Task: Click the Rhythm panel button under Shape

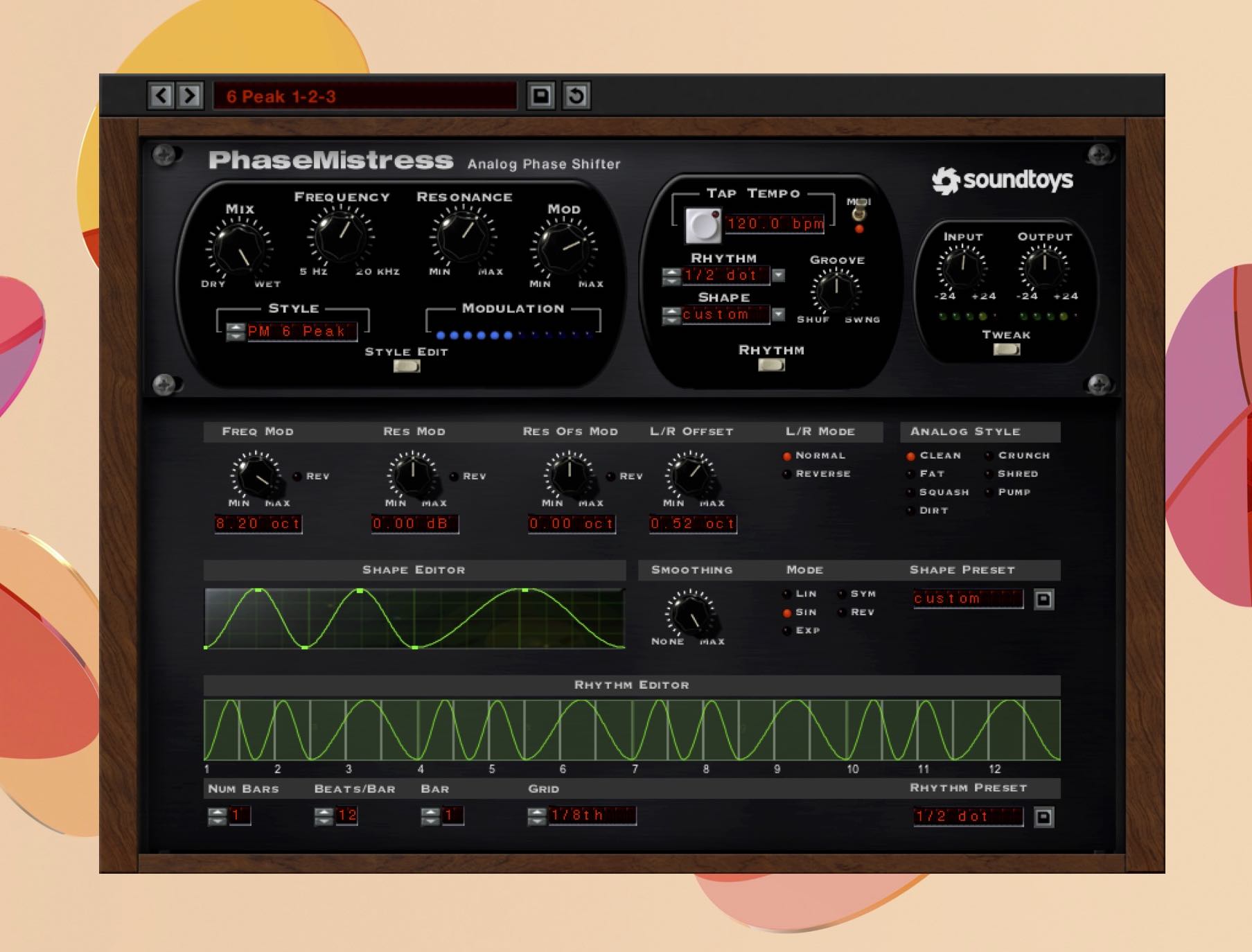Action: click(771, 365)
